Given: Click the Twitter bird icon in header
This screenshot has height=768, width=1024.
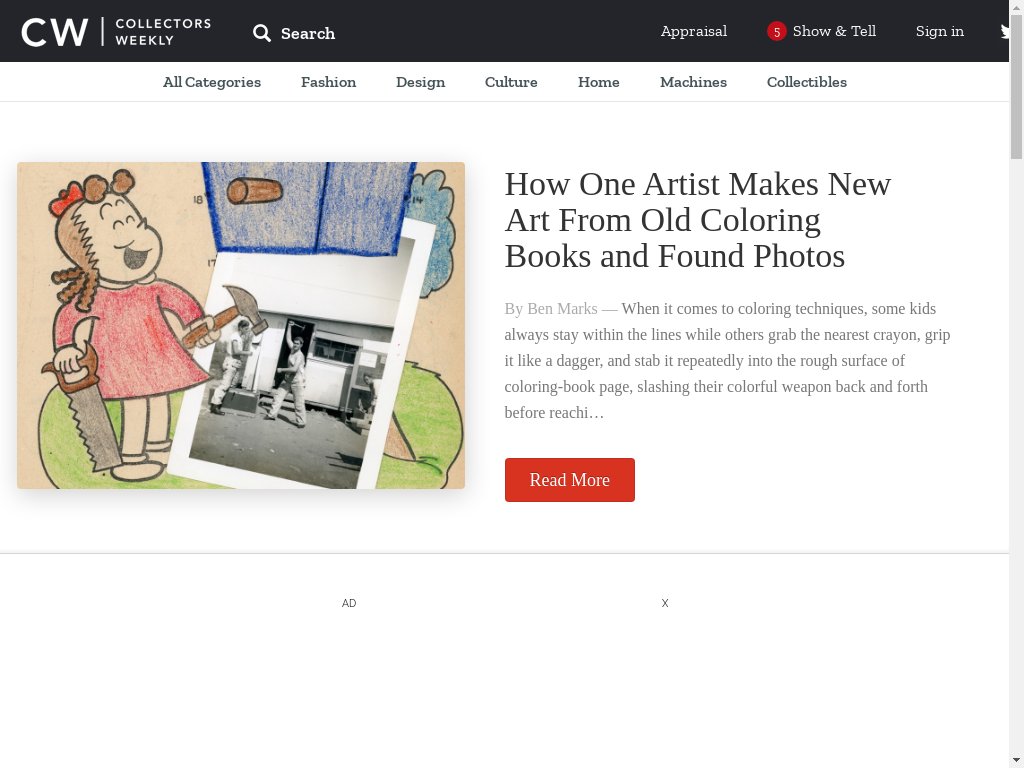Looking at the screenshot, I should 1004,31.
